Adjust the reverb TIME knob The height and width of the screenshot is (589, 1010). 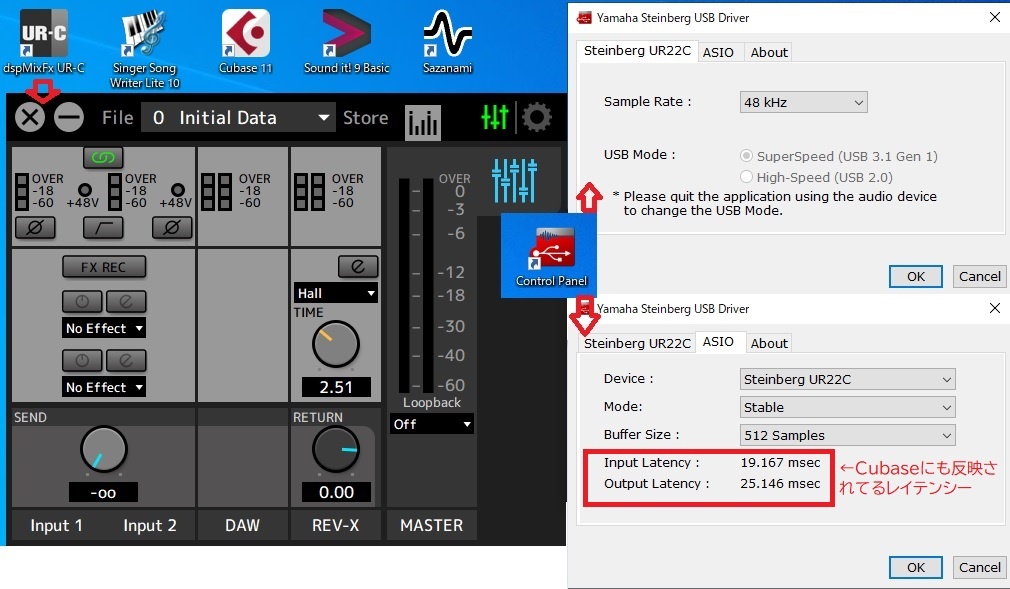coord(336,345)
